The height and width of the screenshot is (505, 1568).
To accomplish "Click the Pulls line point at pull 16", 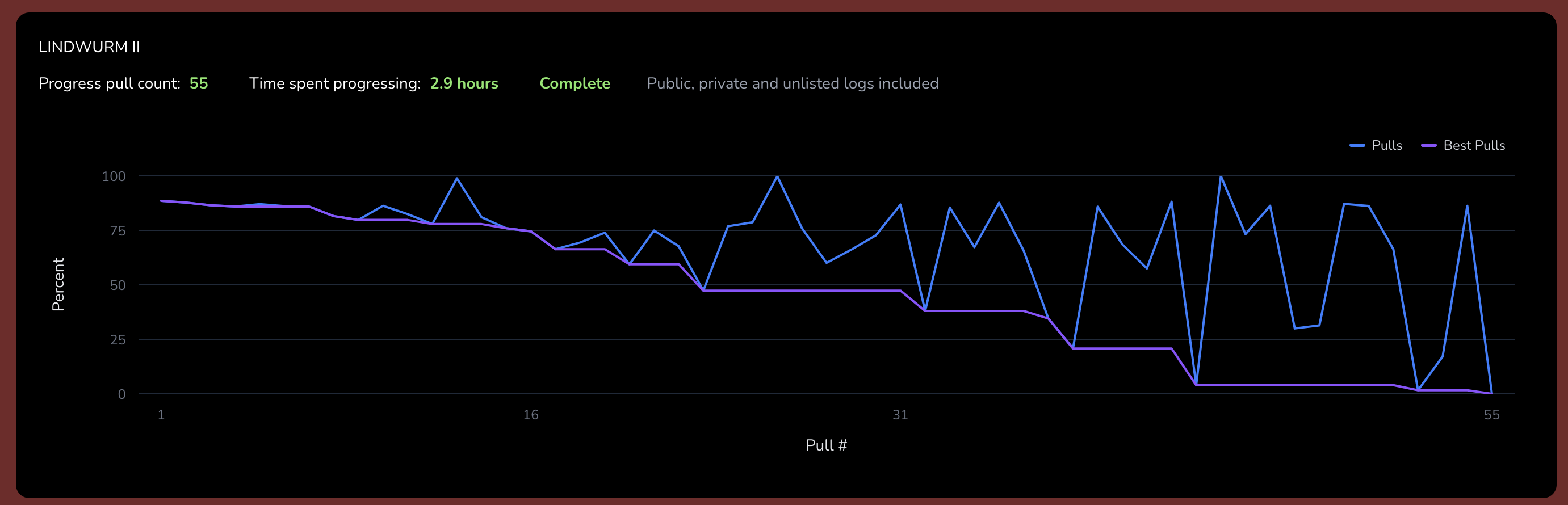I will click(x=531, y=231).
